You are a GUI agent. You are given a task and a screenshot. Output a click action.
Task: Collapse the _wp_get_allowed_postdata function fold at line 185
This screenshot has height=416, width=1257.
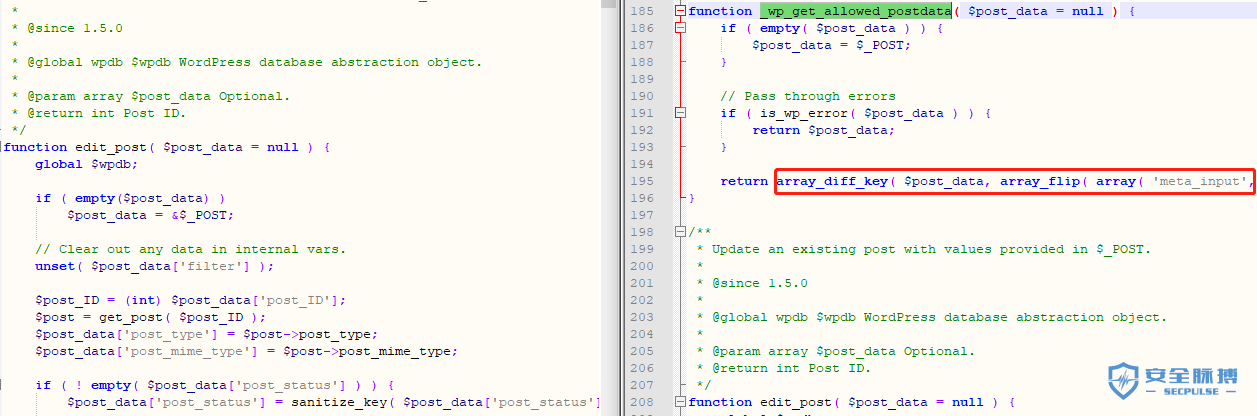pyautogui.click(x=681, y=11)
